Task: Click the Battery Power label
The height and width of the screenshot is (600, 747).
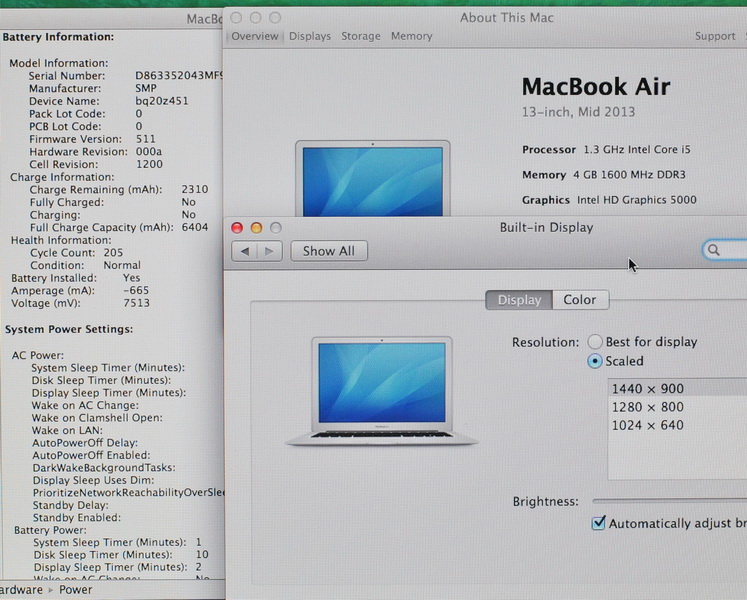Action: click(x=50, y=530)
